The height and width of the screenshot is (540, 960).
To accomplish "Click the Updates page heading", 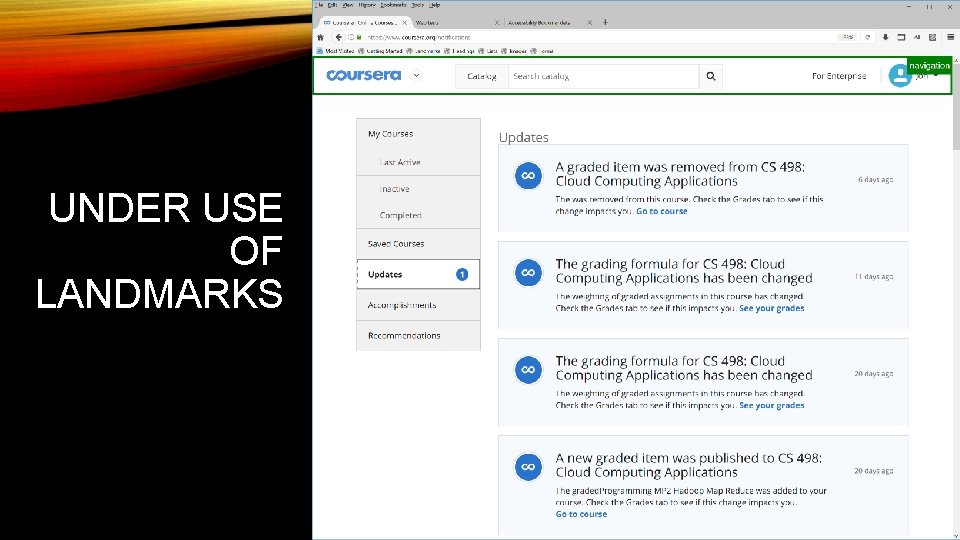I will tap(523, 137).
